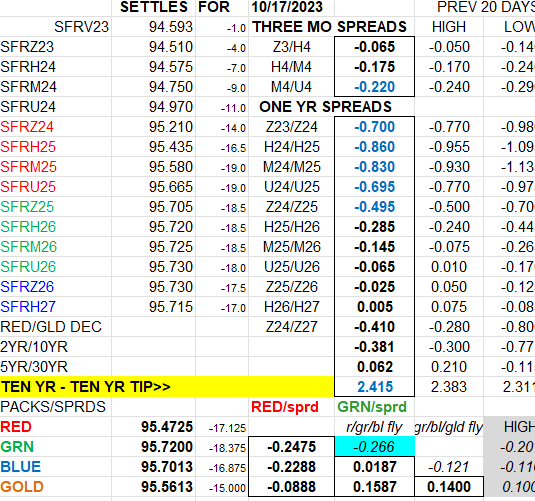Click the THREE MO SPREADS header cell

click(x=329, y=27)
